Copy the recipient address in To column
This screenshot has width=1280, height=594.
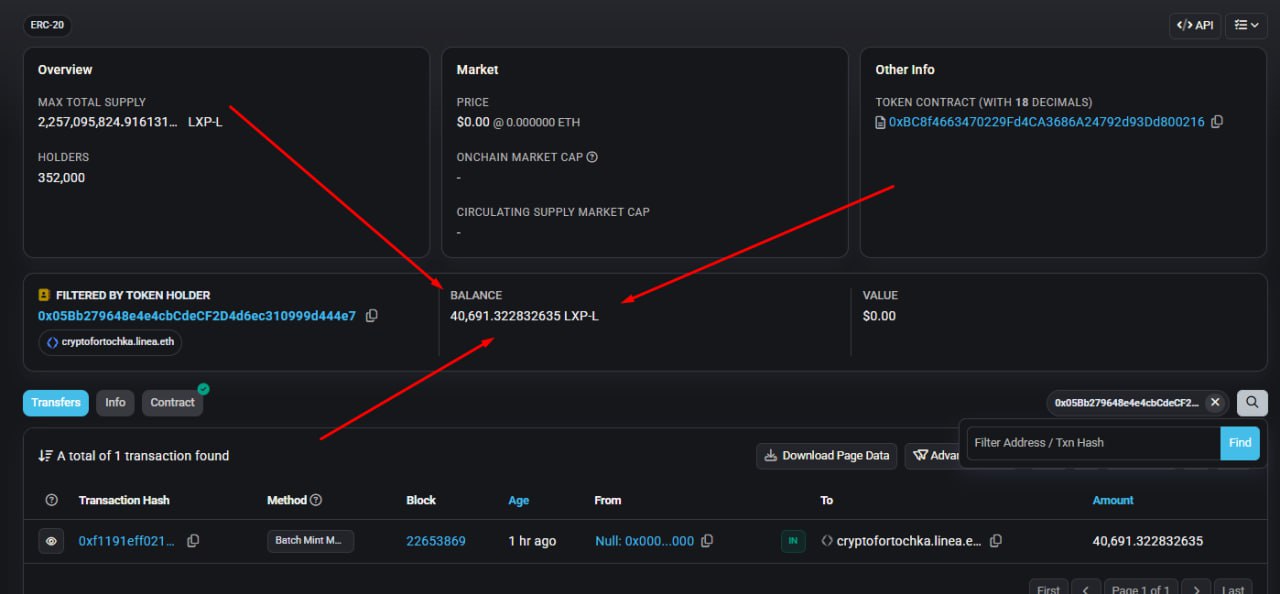[x=996, y=541]
